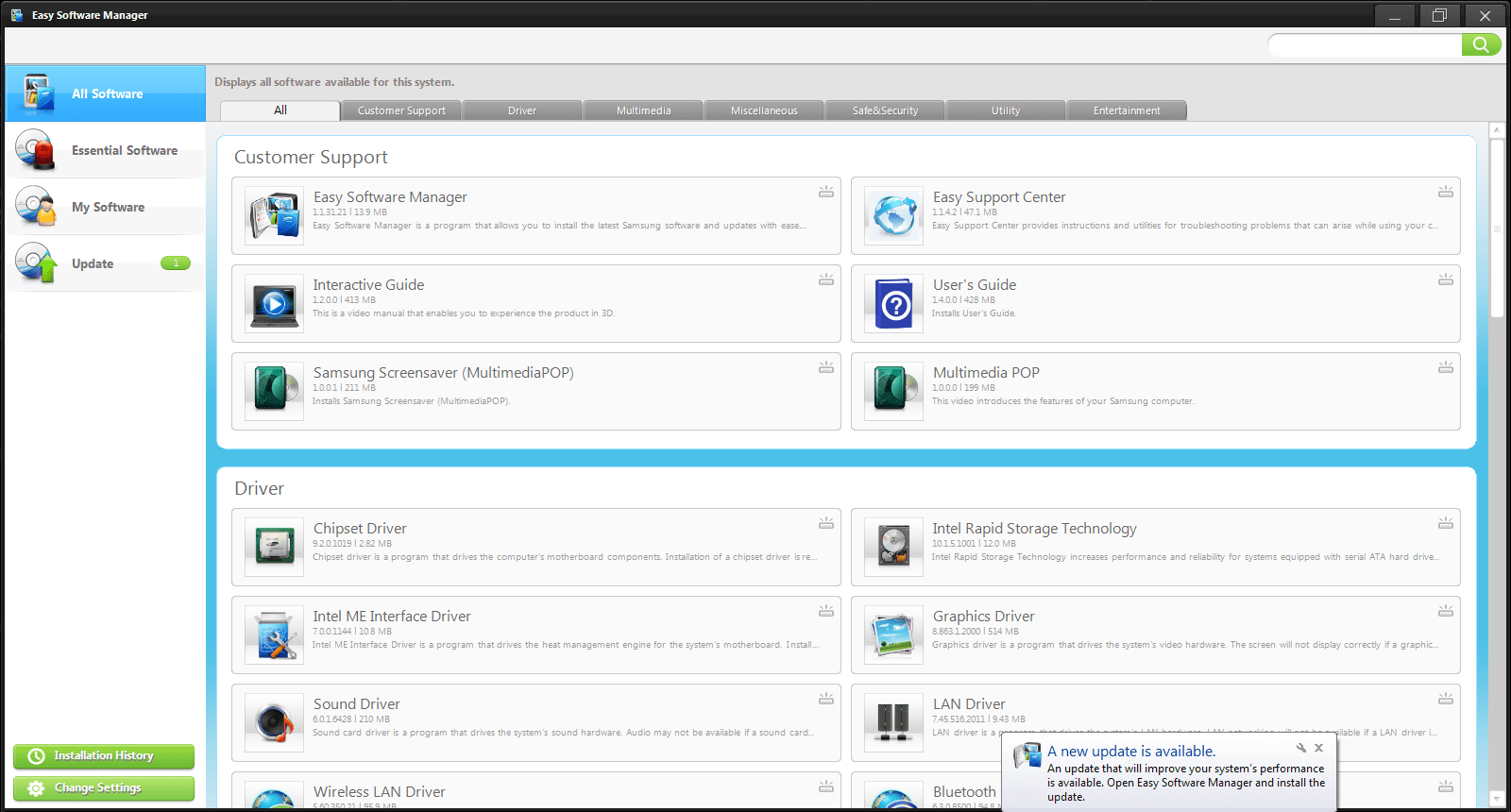Select the Interactive Guide title
1511x812 pixels.
(368, 285)
